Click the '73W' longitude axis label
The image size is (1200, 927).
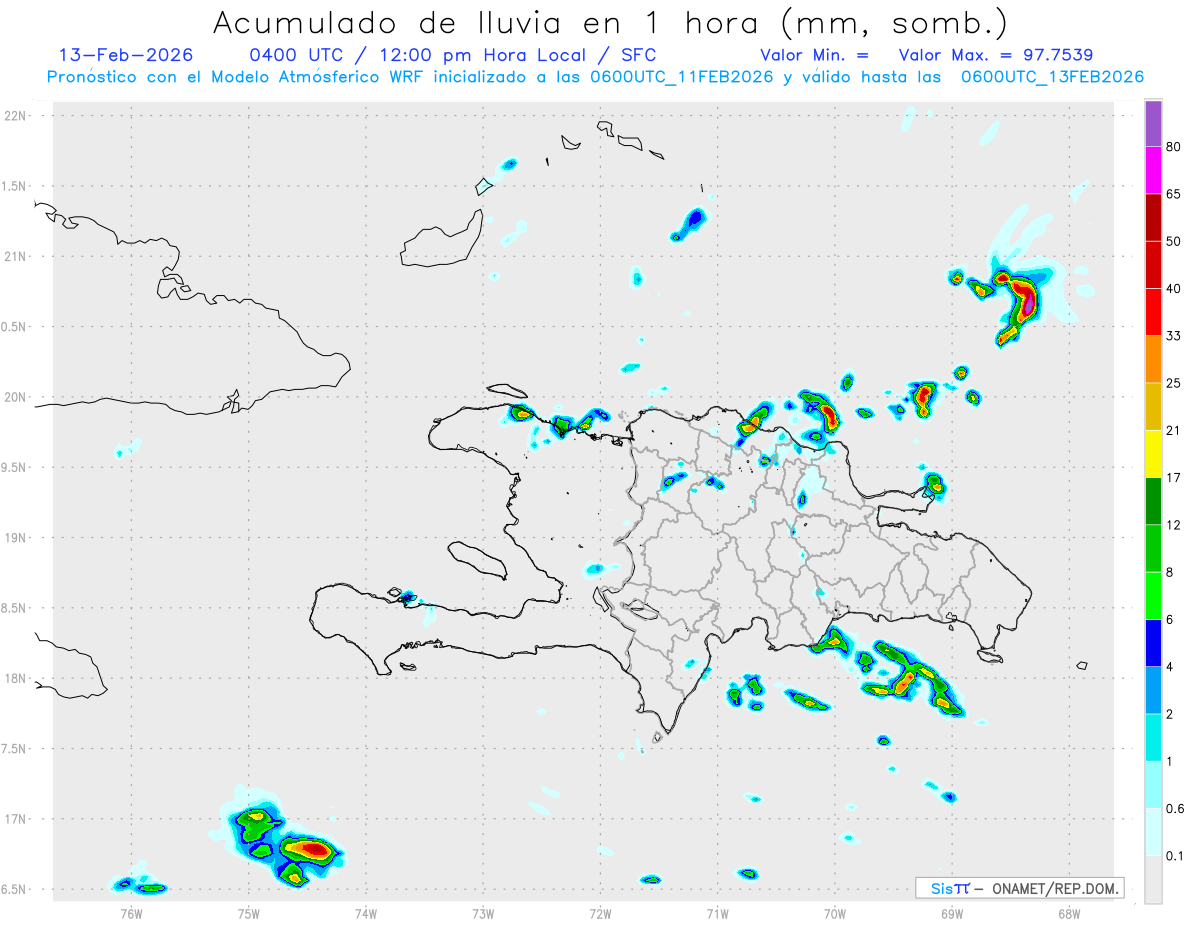483,914
